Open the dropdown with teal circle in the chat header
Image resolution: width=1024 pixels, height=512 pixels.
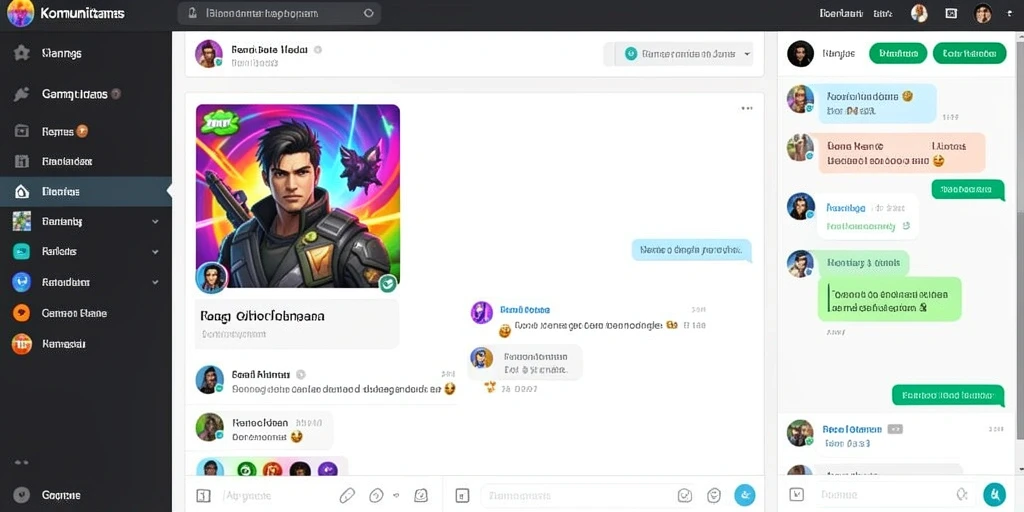coord(684,54)
